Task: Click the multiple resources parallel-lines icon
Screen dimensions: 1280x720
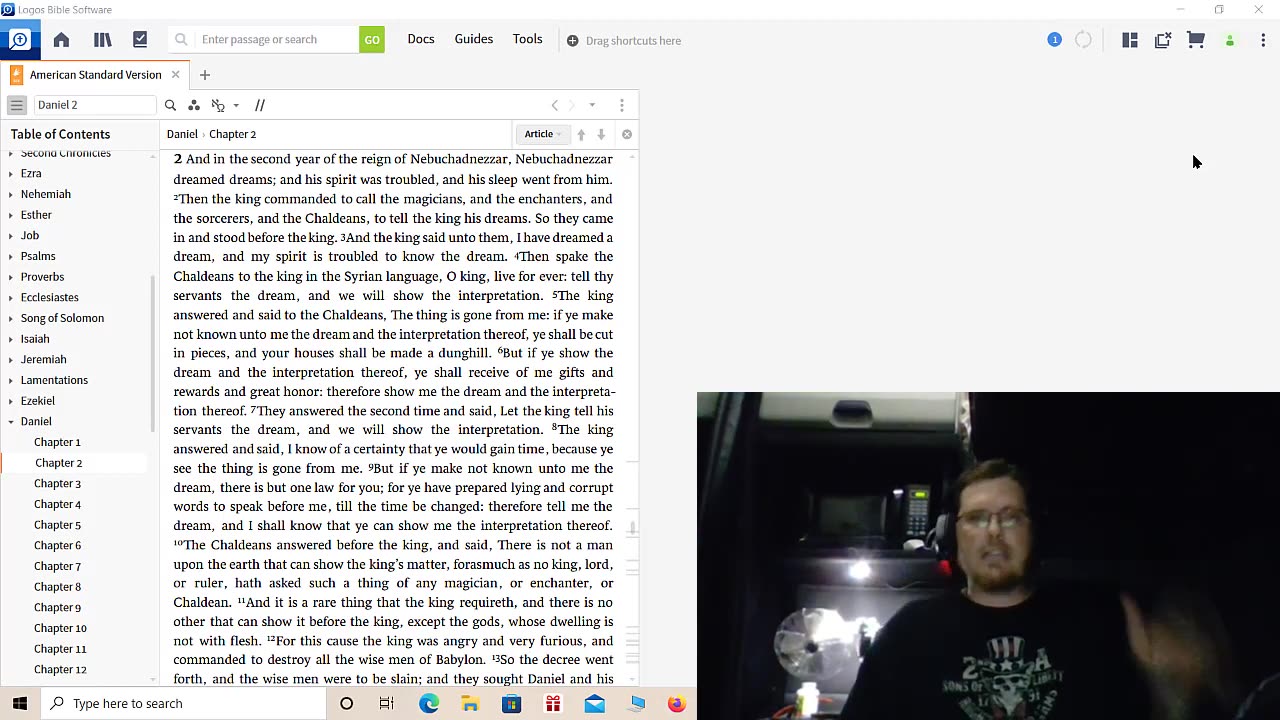Action: 260,105
